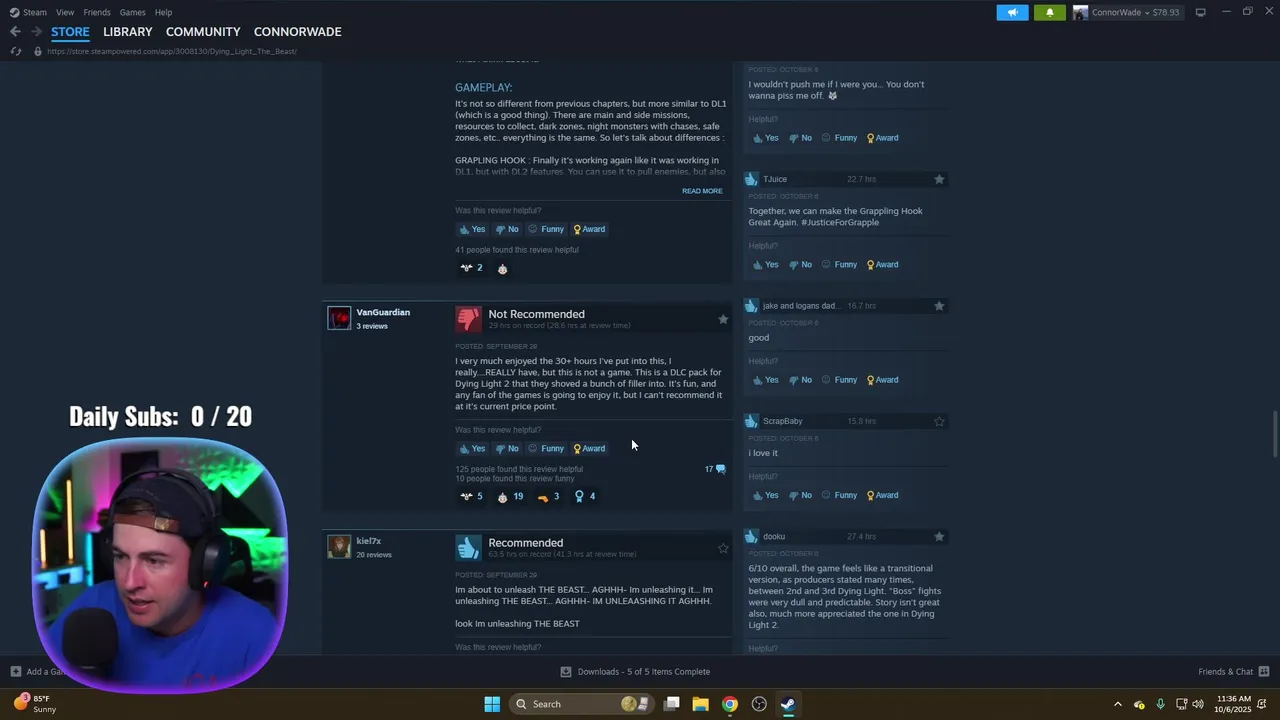Mark ScrapBaby's review as Funny

(840, 495)
